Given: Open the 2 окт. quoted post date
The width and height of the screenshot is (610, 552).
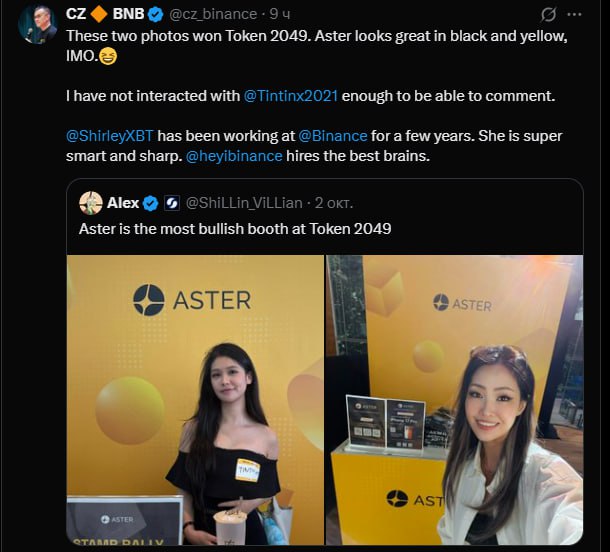Looking at the screenshot, I should click(x=334, y=203).
